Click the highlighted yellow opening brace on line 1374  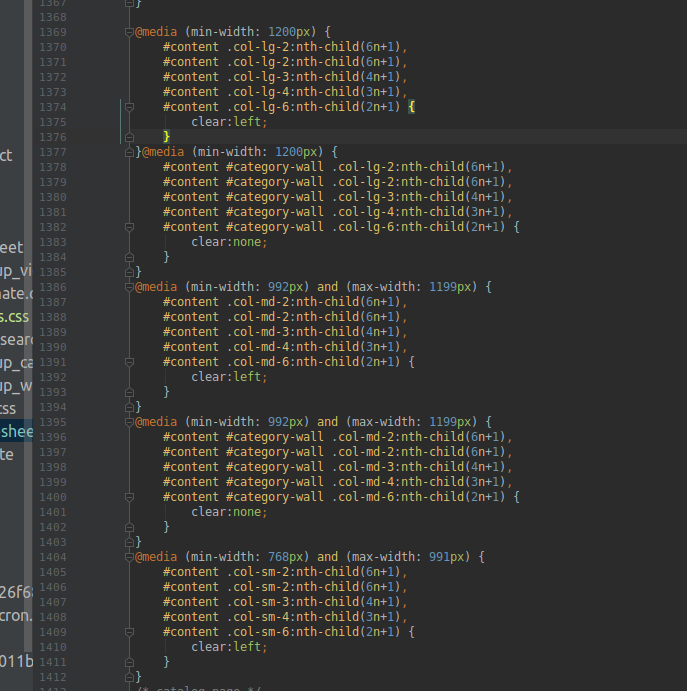[412, 107]
